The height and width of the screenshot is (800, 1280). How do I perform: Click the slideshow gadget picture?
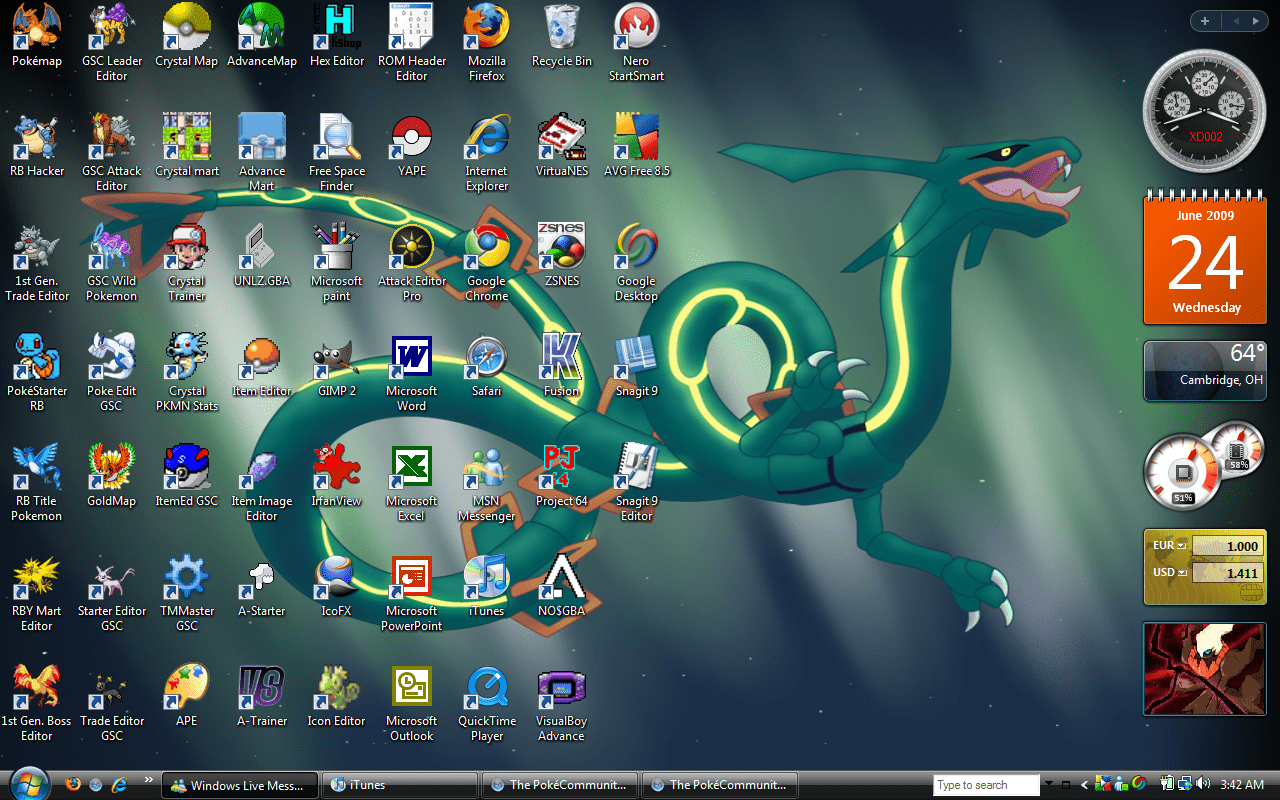pos(1206,668)
